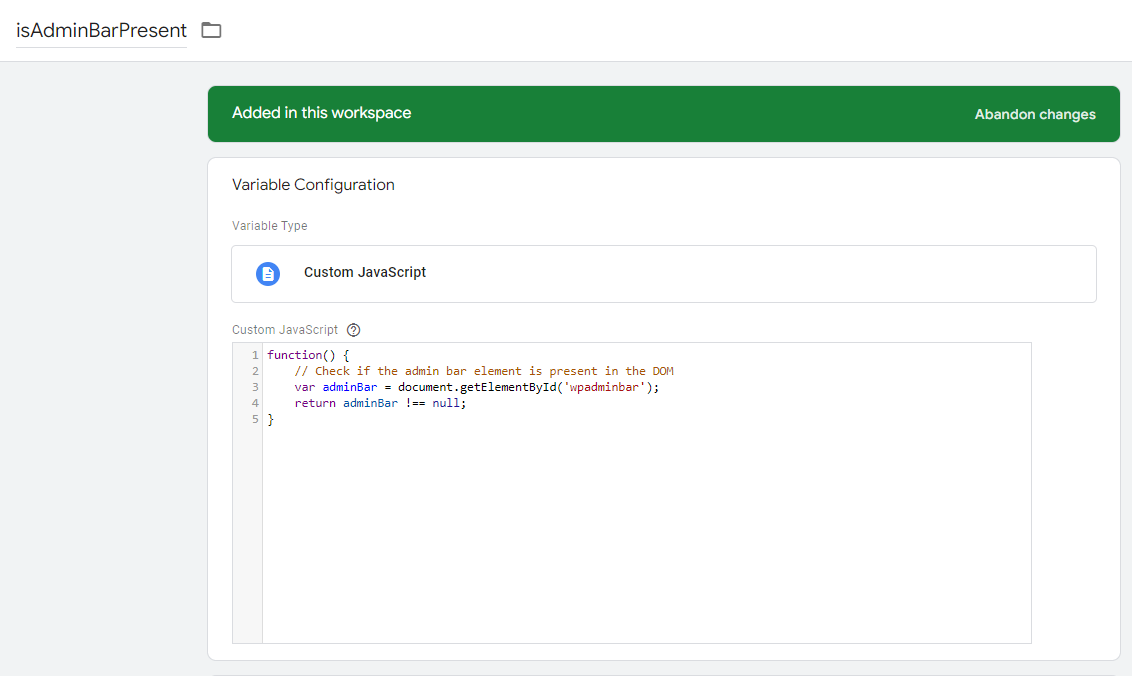The width and height of the screenshot is (1132, 676).
Task: Click the blue Custom JavaScript document icon
Action: point(268,273)
